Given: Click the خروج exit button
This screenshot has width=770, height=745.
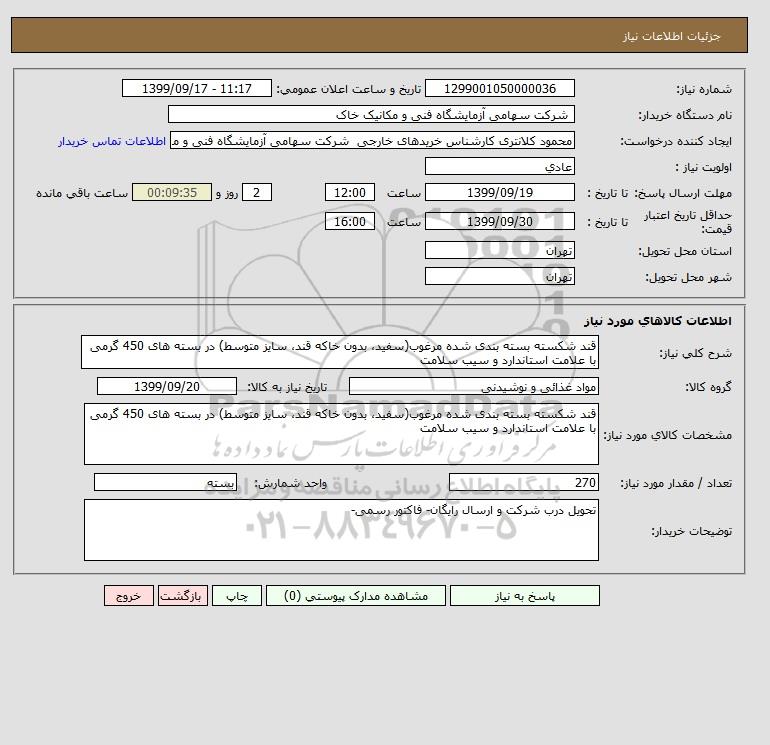Looking at the screenshot, I should [x=129, y=596].
